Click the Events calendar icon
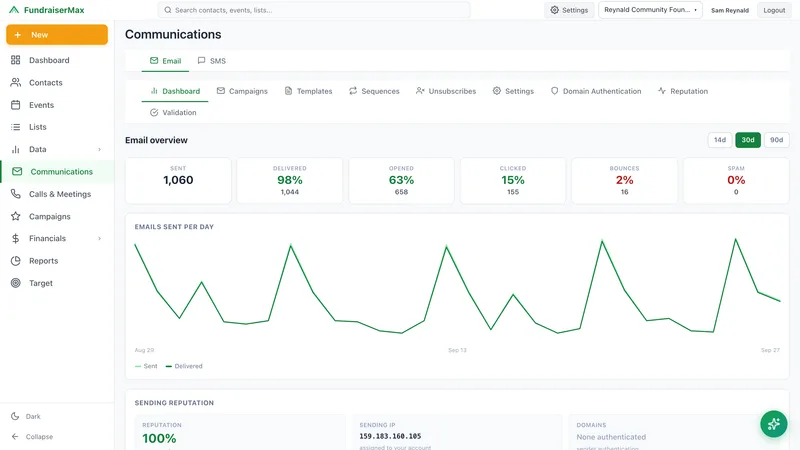Viewport: 800px width, 450px height. (16, 105)
